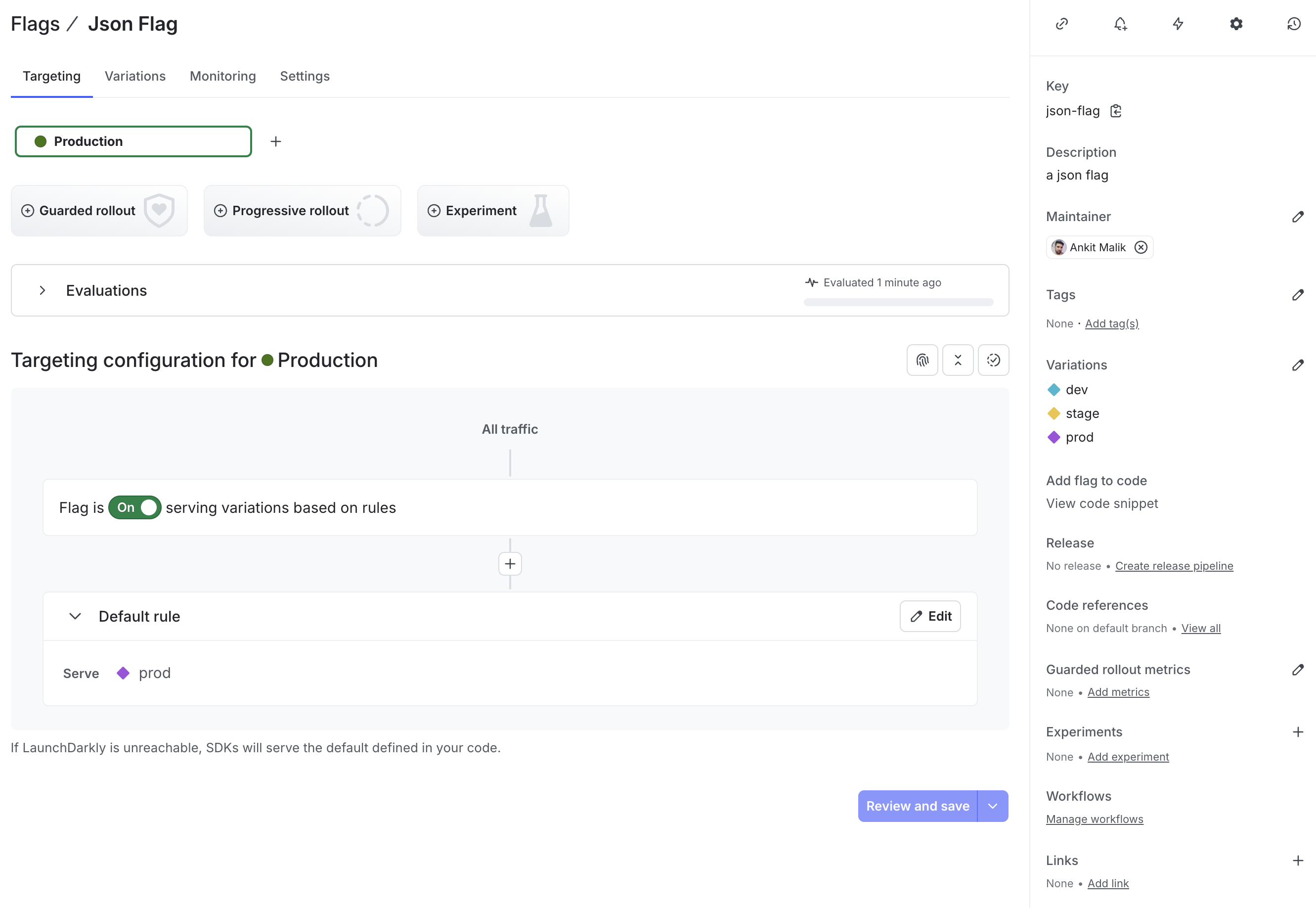Collapse all rules icon button
This screenshot has height=908, width=1316.
click(958, 360)
